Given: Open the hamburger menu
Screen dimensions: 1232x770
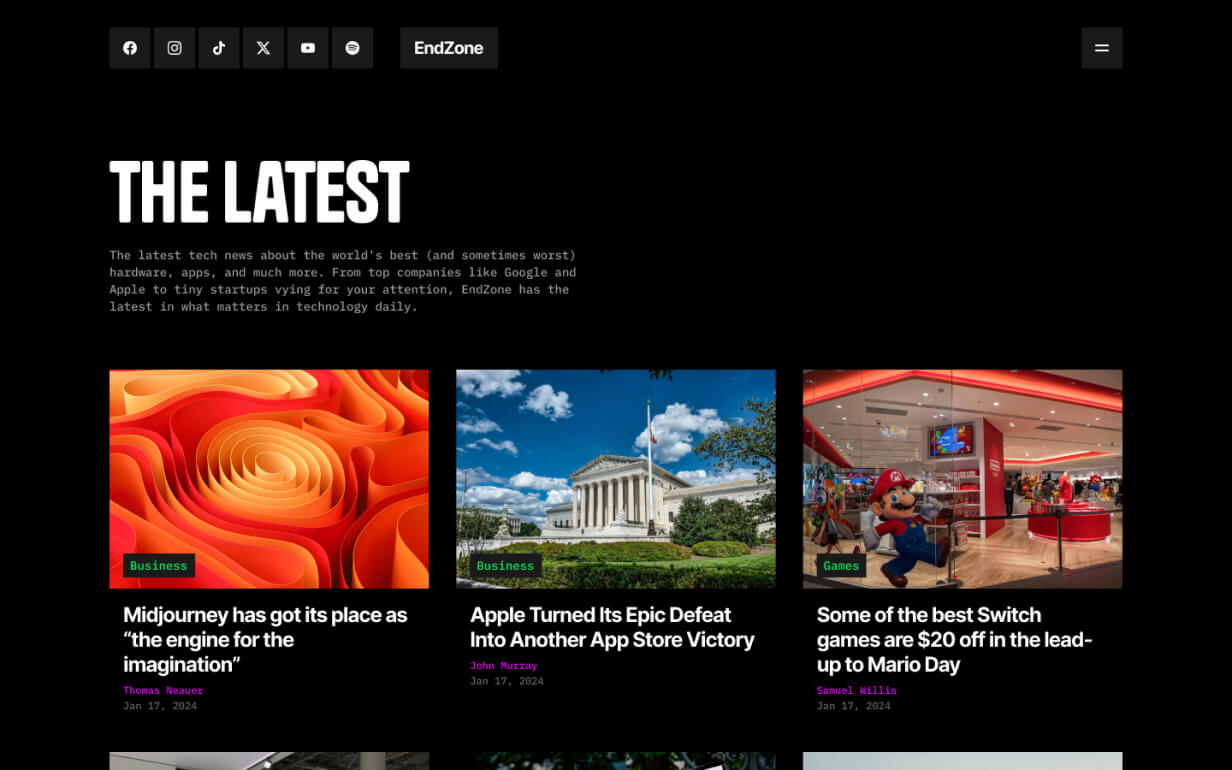Looking at the screenshot, I should (1102, 48).
